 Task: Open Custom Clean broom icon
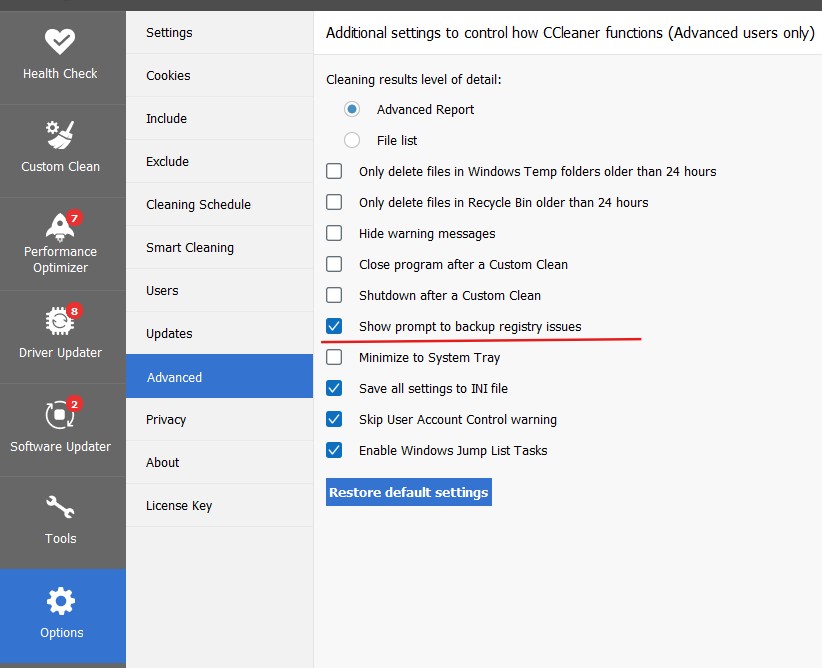point(60,134)
